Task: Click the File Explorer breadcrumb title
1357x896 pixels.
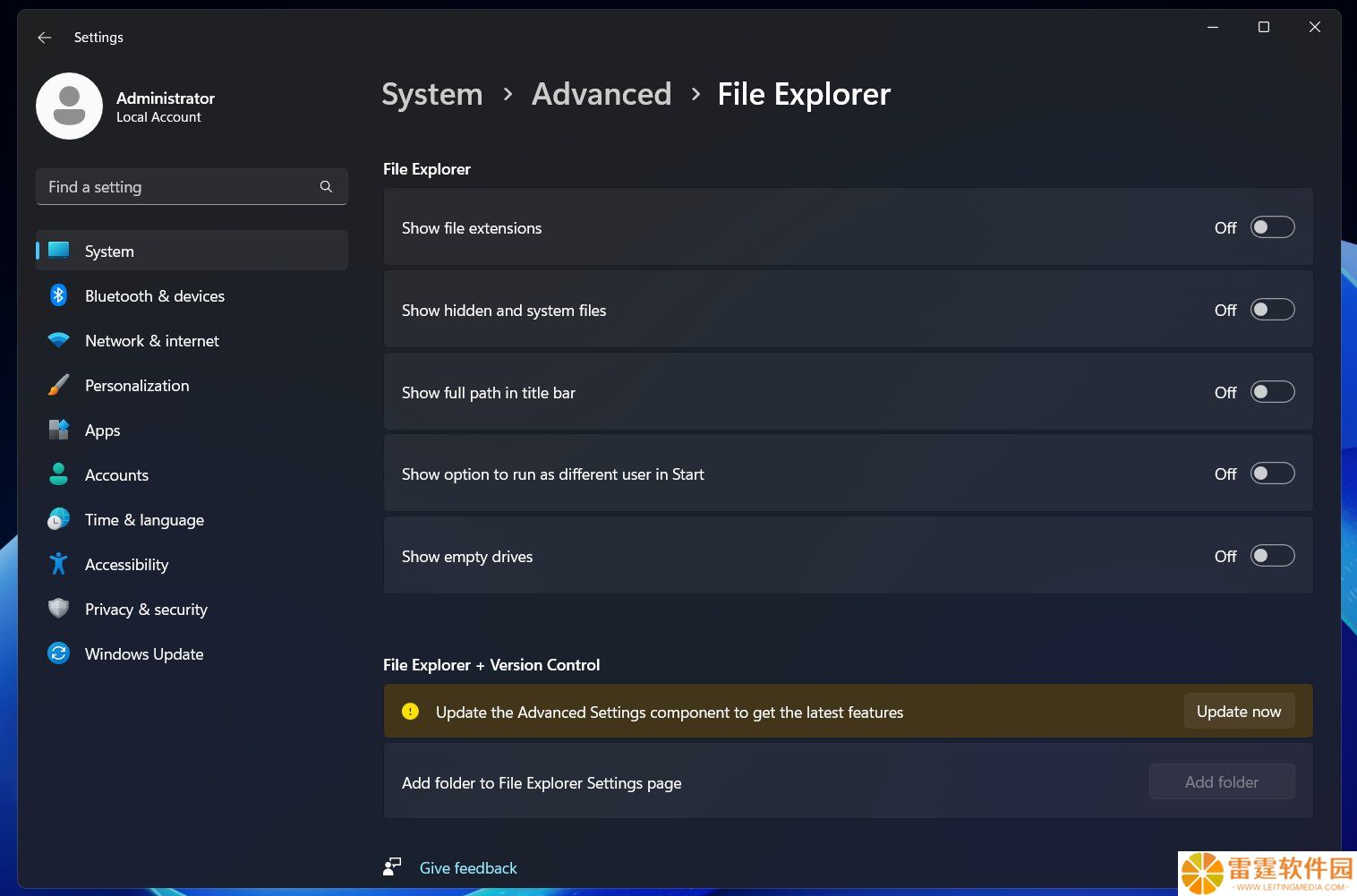Action: point(804,94)
